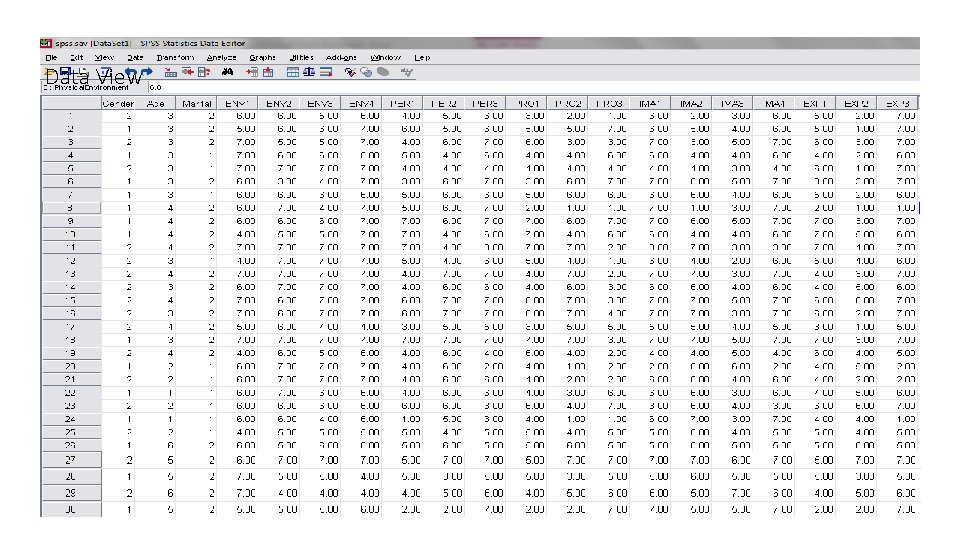This screenshot has height=540, width=960.
Task: Select row header number 2
Action: coord(71,129)
